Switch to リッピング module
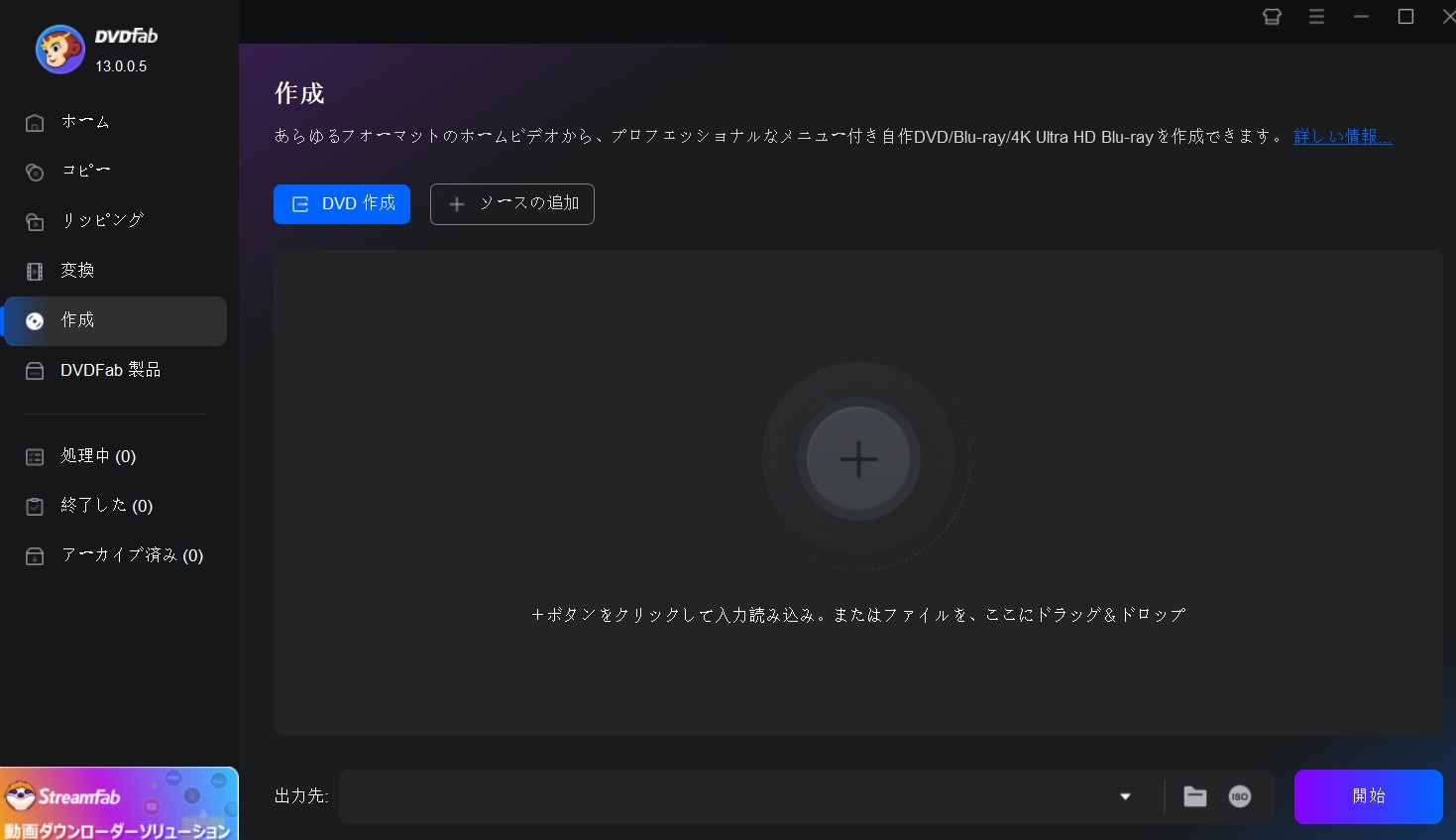This screenshot has height=840, width=1456. click(x=115, y=221)
